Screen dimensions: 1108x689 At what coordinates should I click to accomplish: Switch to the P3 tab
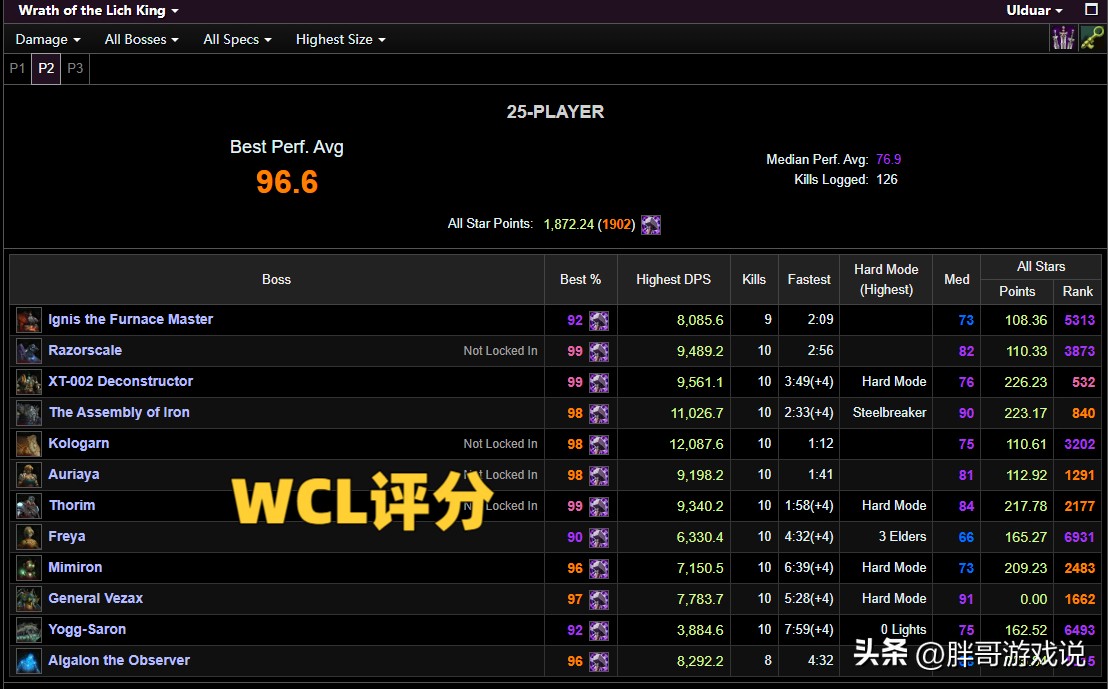[x=74, y=68]
